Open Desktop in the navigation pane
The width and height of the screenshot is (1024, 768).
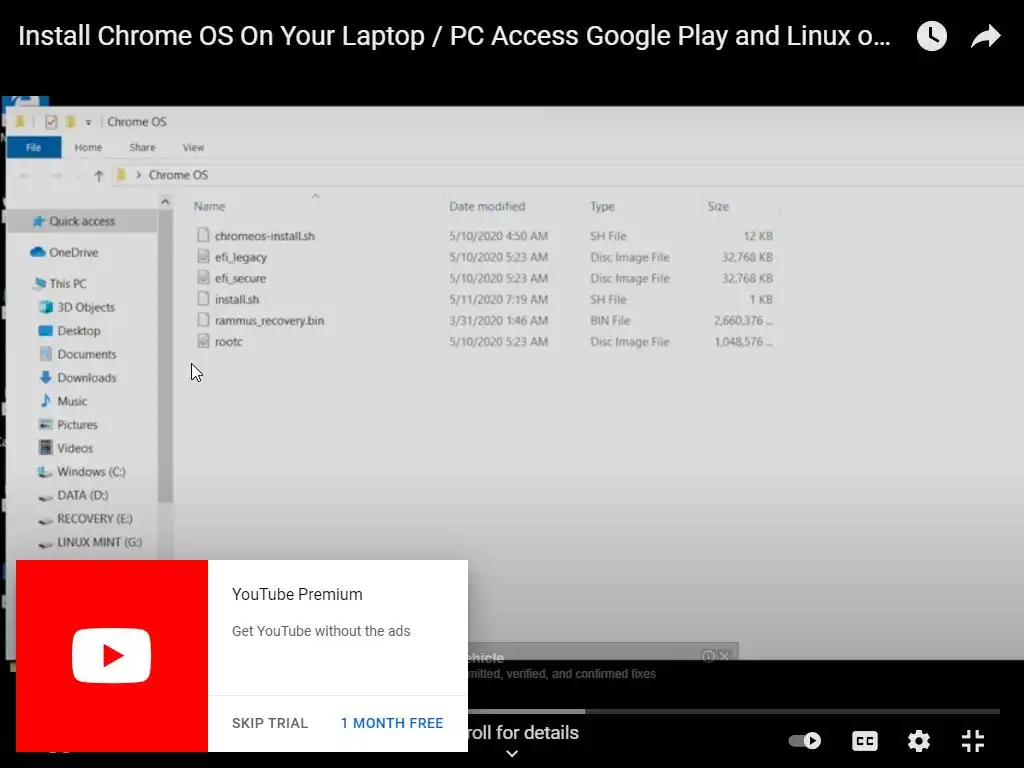(78, 330)
